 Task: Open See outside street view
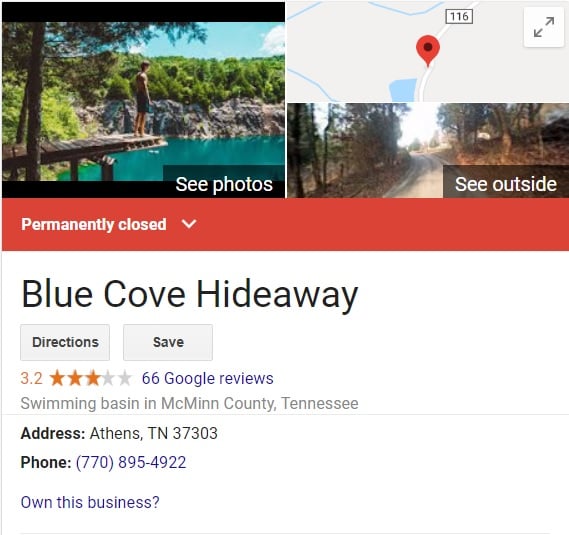pyautogui.click(x=505, y=184)
